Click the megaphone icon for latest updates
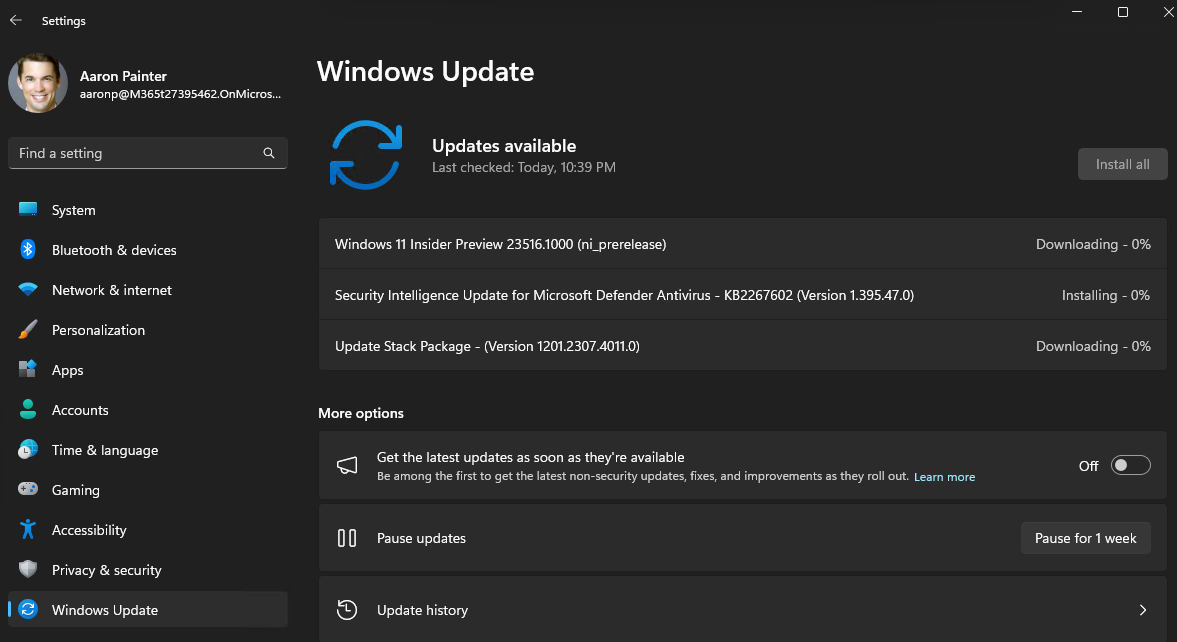1177x642 pixels. 347,465
